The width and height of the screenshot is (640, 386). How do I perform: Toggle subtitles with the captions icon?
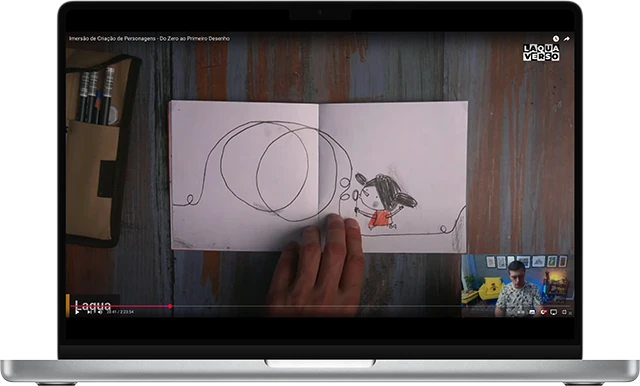(x=532, y=312)
